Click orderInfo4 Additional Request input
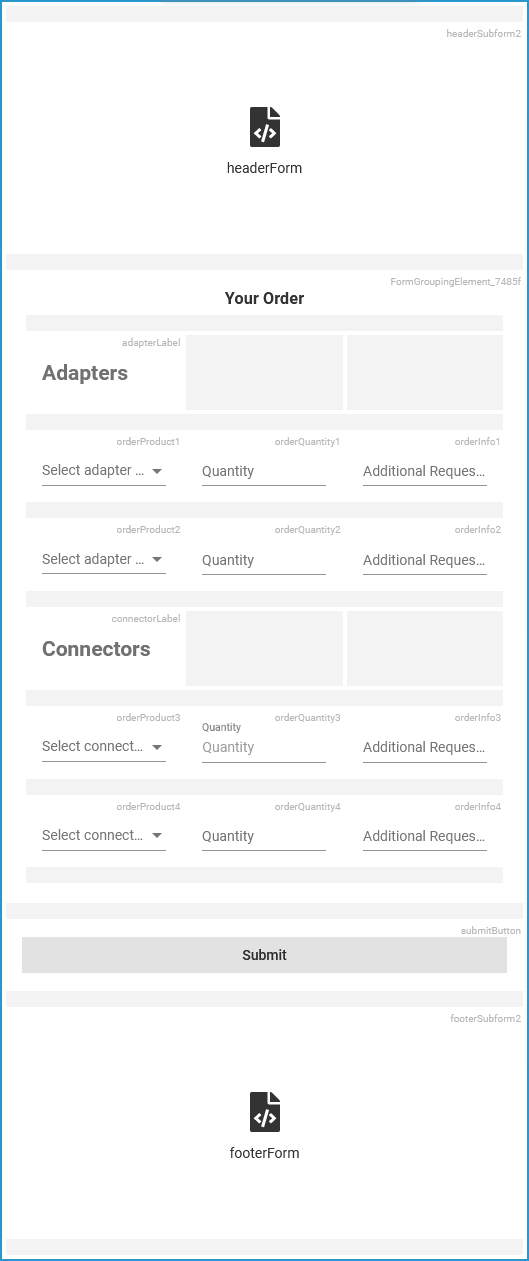529x1261 pixels. [425, 836]
